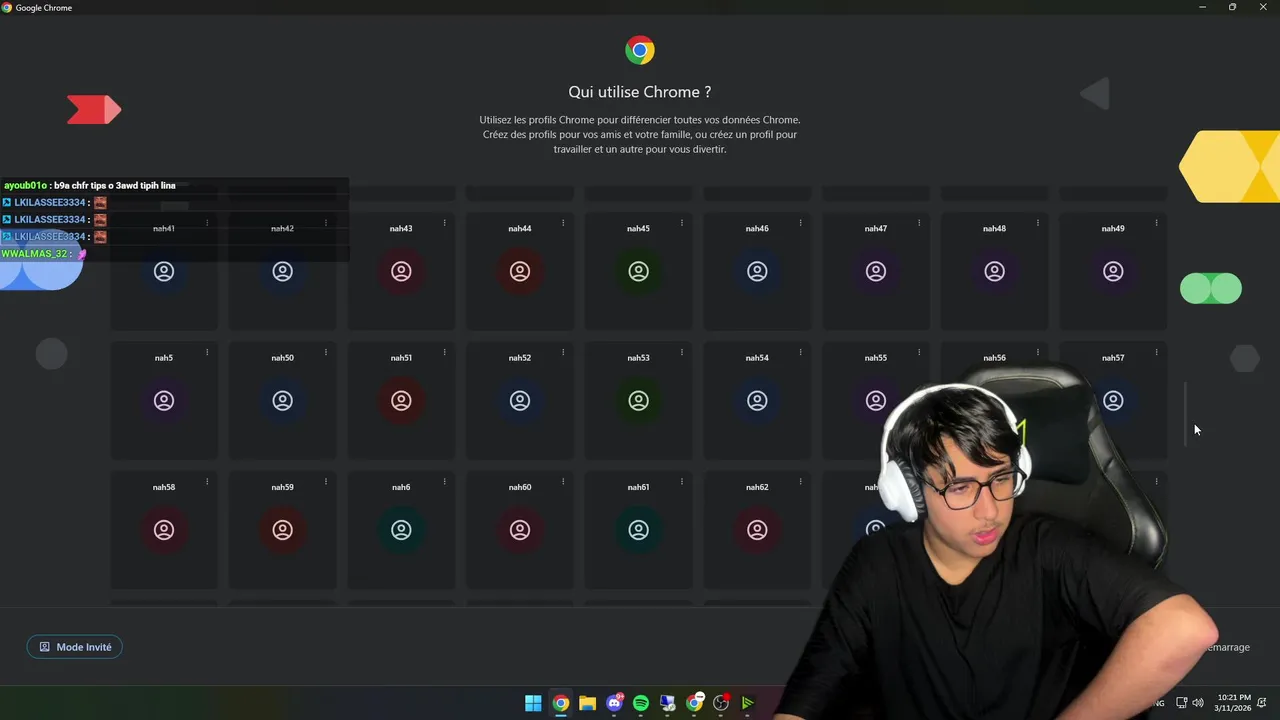Expand options menu for nah62 profile
Screen dimensions: 1280x720
point(800,482)
